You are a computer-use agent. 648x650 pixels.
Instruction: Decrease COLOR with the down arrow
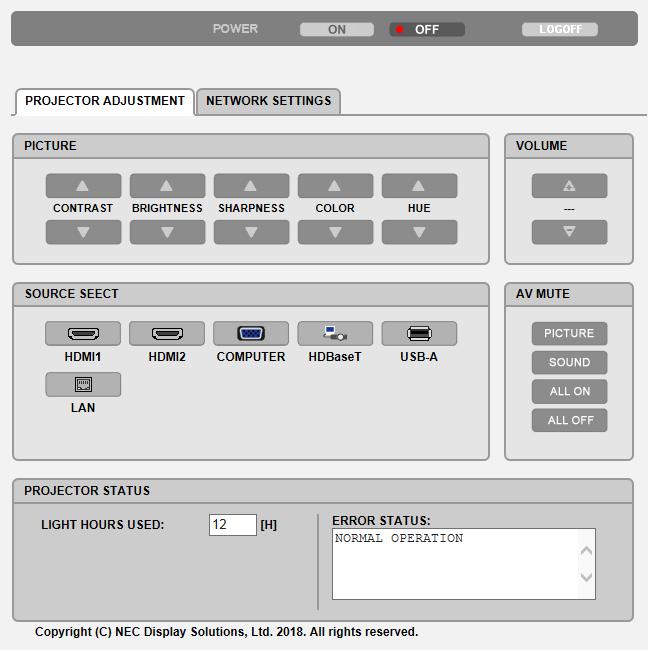pyautogui.click(x=335, y=232)
